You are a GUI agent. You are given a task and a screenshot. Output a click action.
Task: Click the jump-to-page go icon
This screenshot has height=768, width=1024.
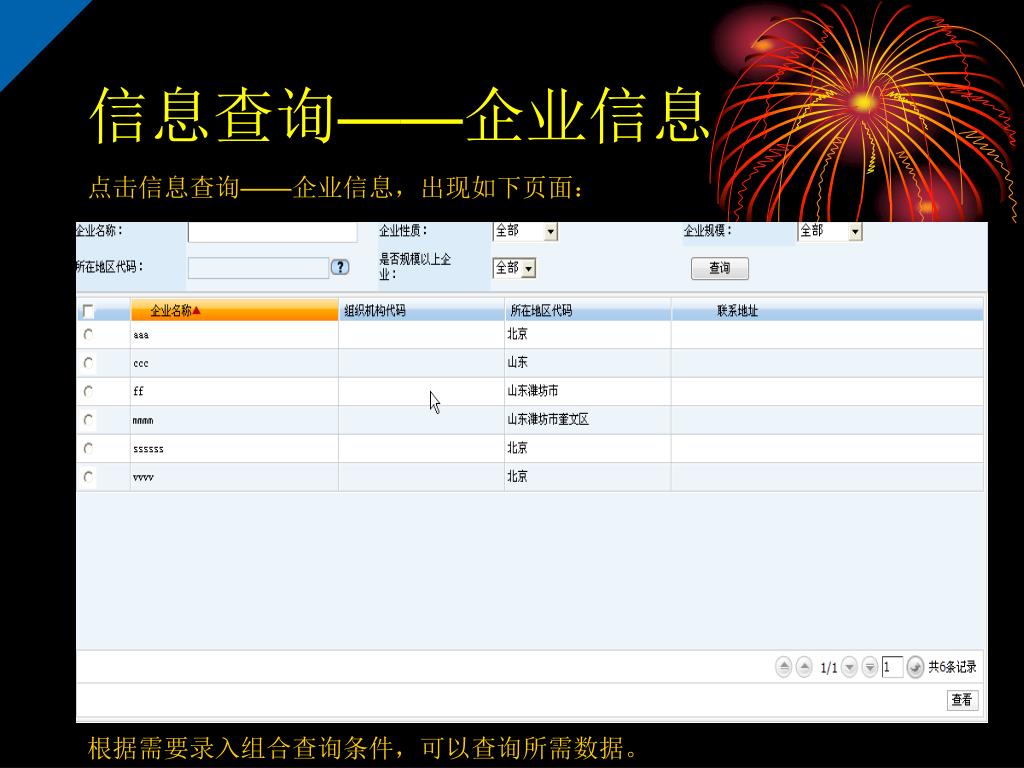915,667
